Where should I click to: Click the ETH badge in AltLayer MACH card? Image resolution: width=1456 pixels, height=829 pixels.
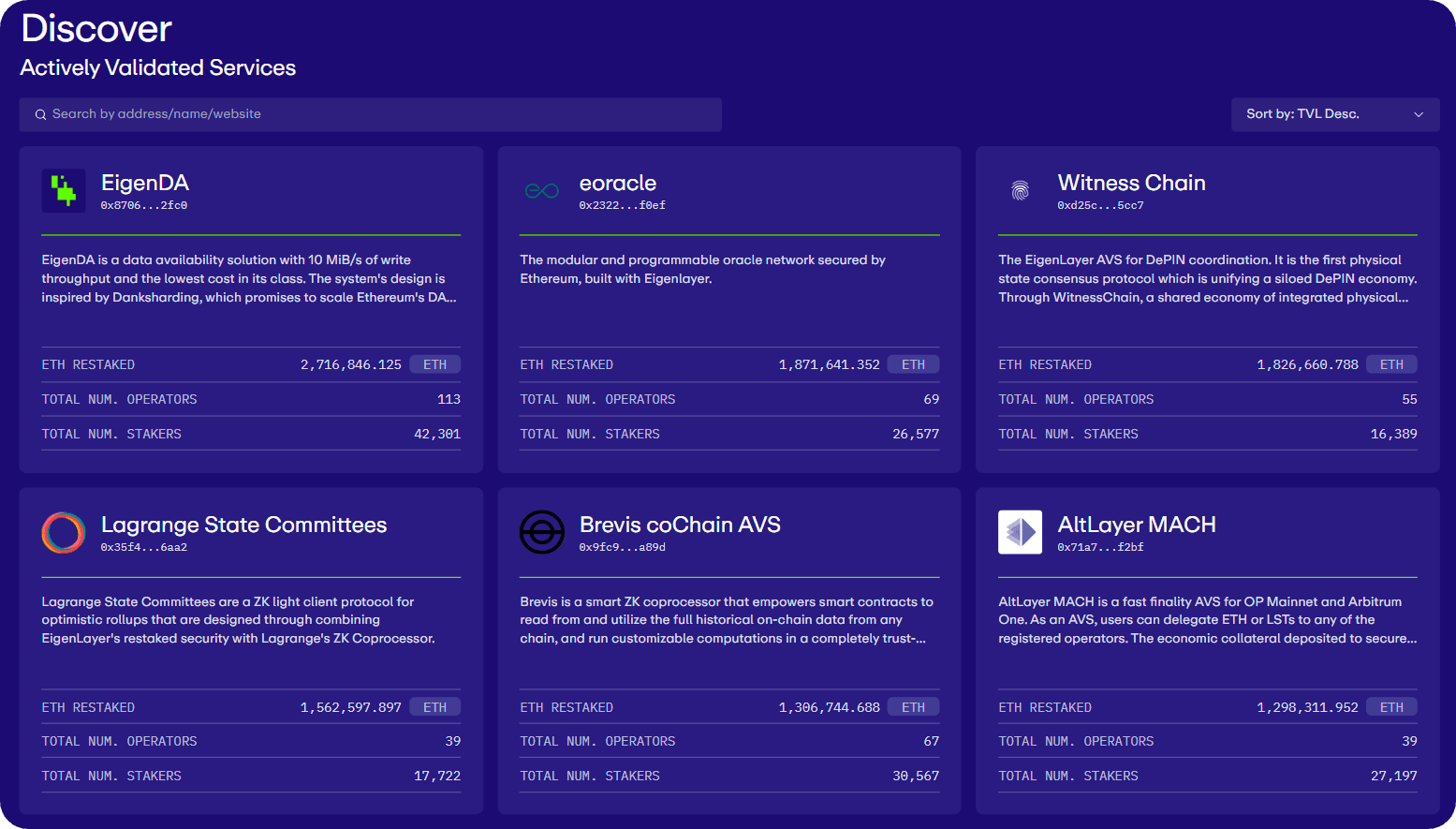tap(1392, 707)
